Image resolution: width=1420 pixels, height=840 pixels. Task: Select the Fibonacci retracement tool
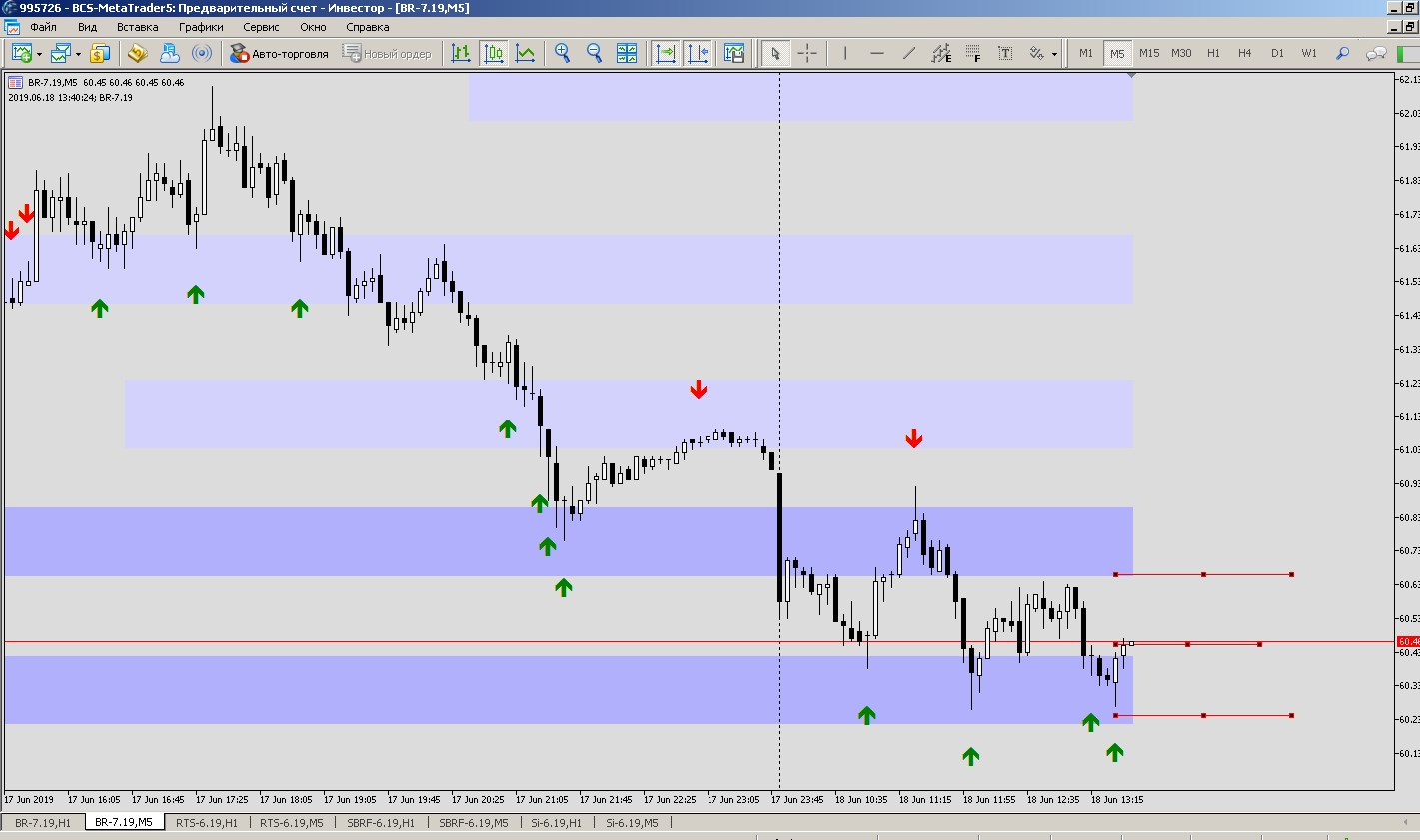point(973,53)
